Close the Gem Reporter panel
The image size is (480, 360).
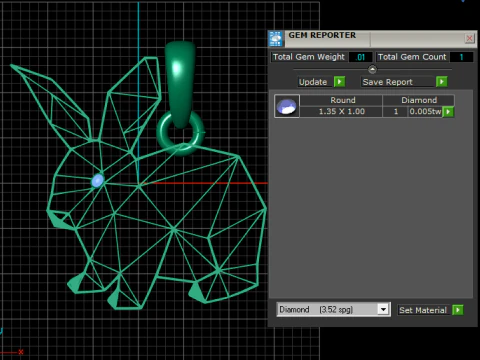[x=469, y=38]
